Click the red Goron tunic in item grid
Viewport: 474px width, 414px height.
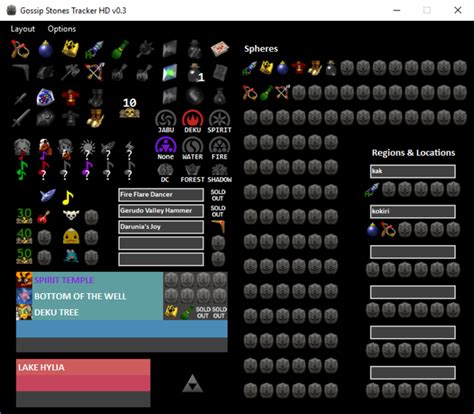pos(70,97)
